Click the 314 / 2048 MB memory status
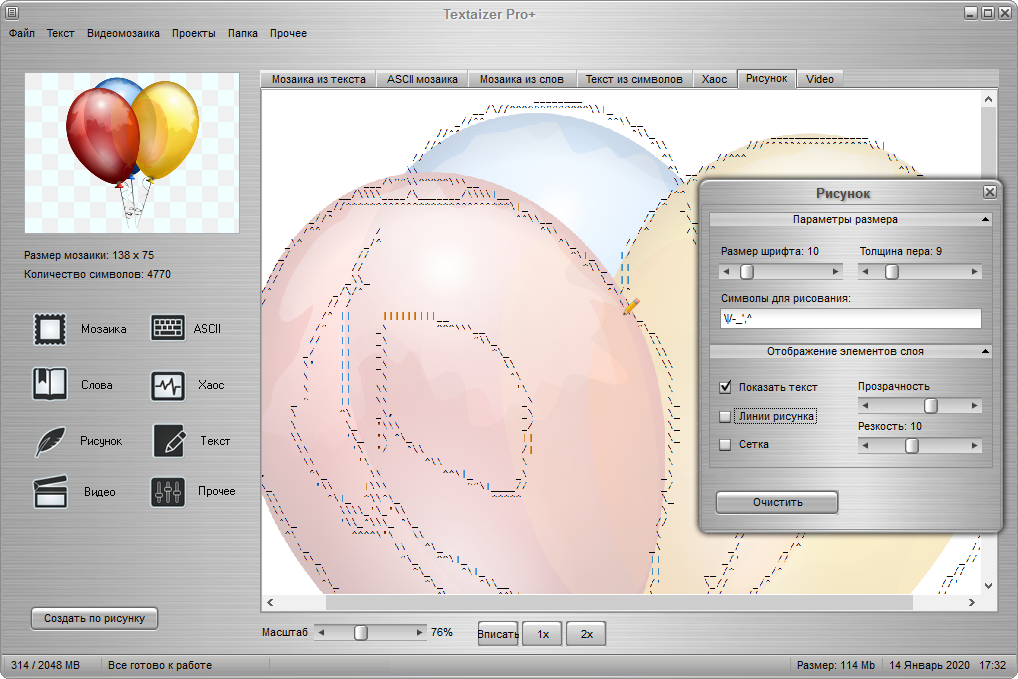1018x679 pixels. click(x=45, y=665)
